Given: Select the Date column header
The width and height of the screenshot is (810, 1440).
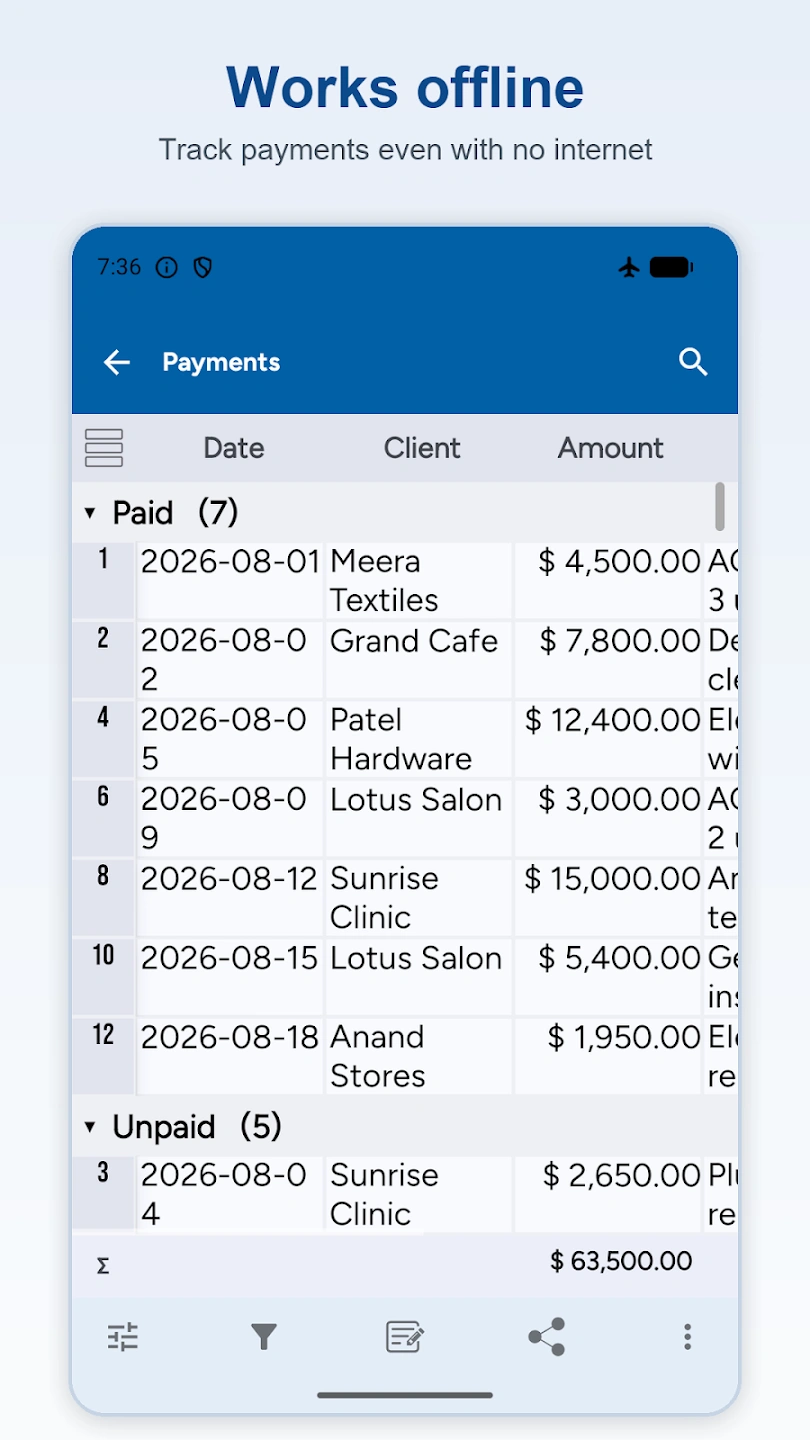Looking at the screenshot, I should 234,448.
